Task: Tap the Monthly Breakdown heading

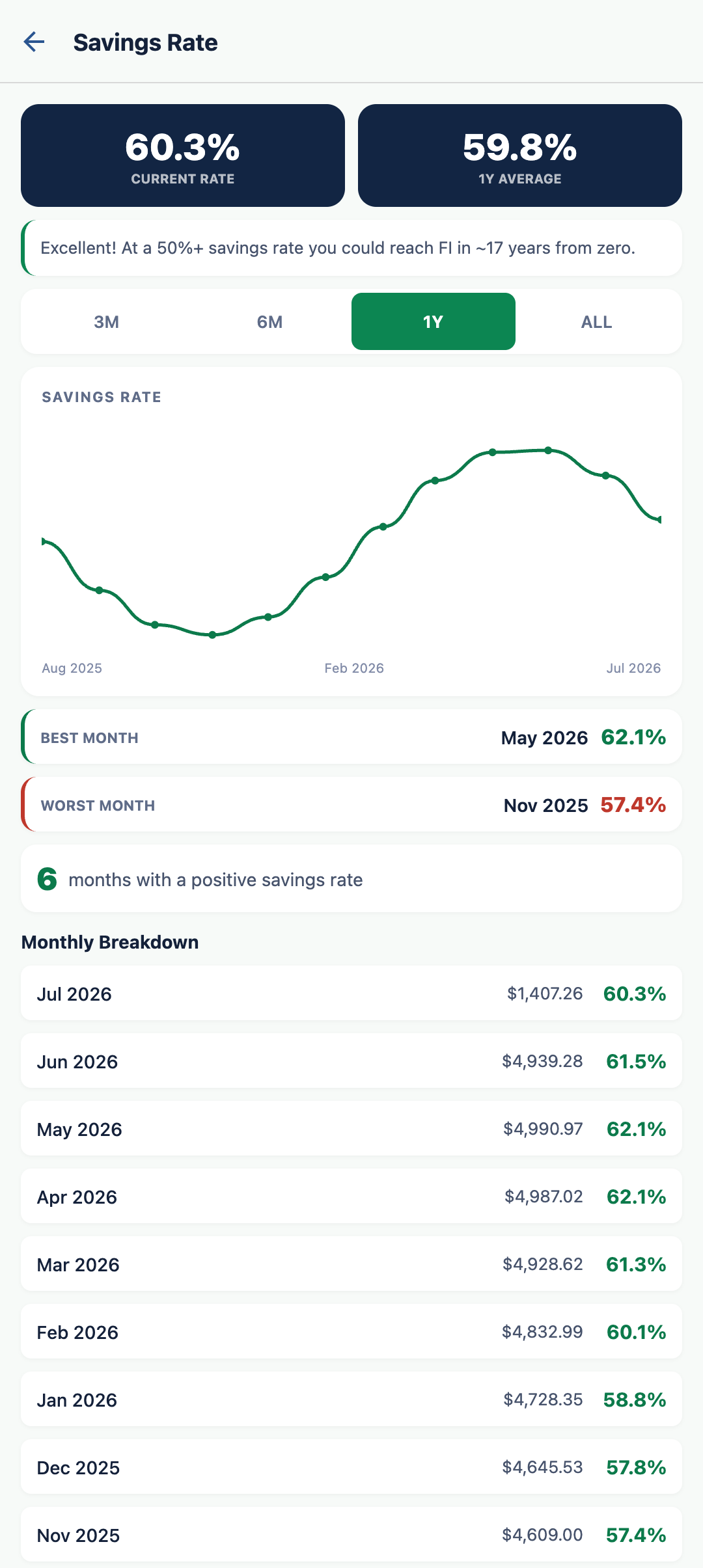Action: click(110, 942)
